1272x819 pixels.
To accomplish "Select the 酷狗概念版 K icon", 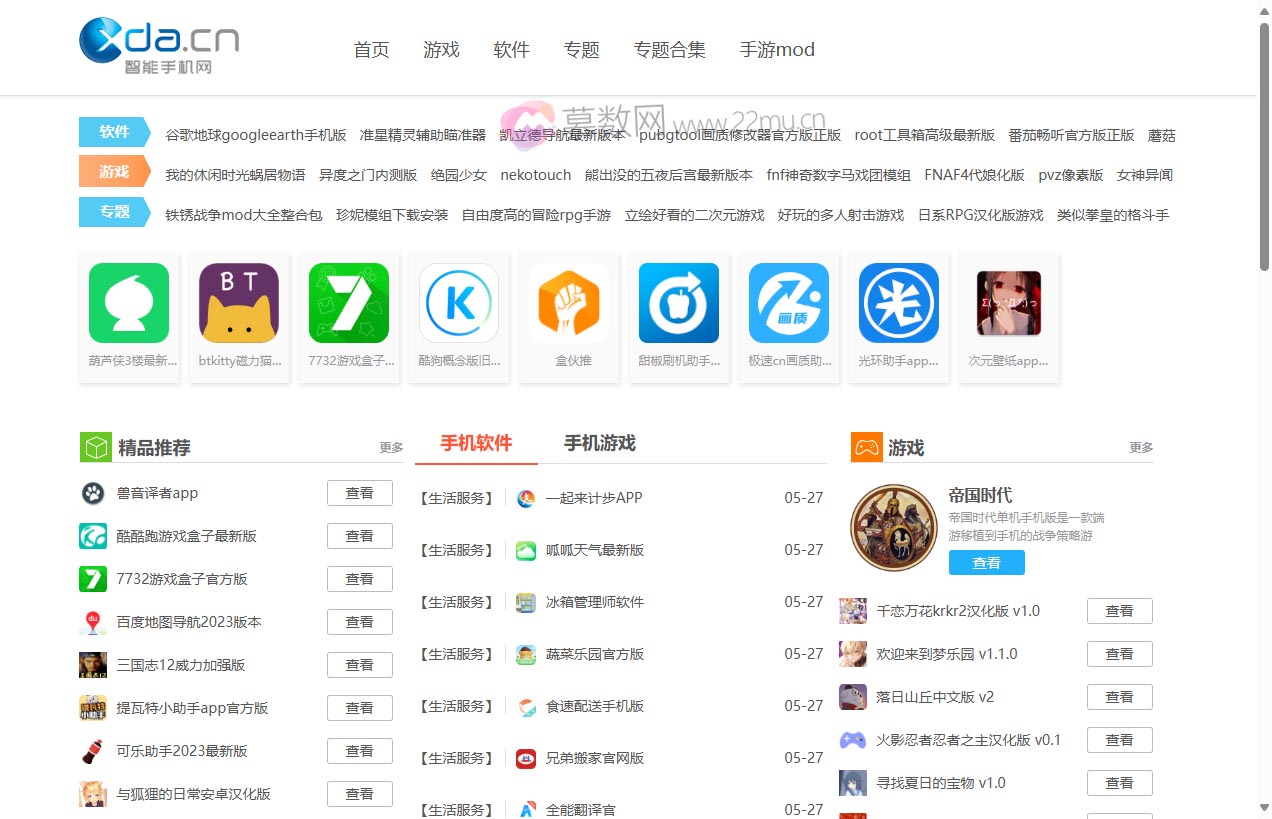I will 459,303.
